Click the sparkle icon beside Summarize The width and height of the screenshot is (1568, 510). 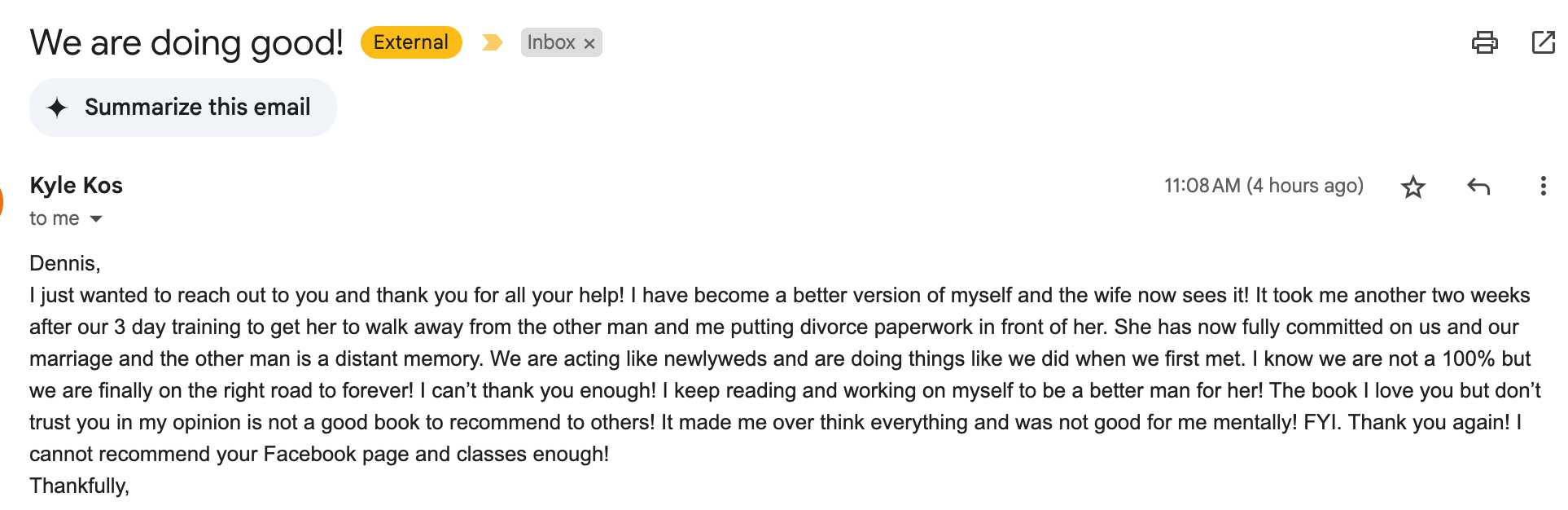pyautogui.click(x=57, y=108)
